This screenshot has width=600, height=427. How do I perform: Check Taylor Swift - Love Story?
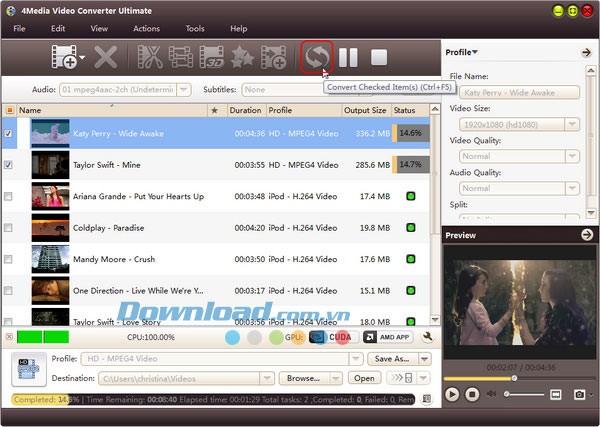[8, 321]
